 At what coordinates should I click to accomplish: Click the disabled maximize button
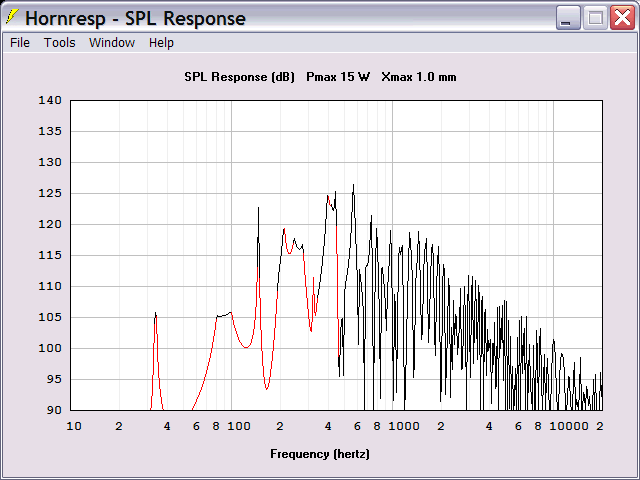[x=595, y=18]
